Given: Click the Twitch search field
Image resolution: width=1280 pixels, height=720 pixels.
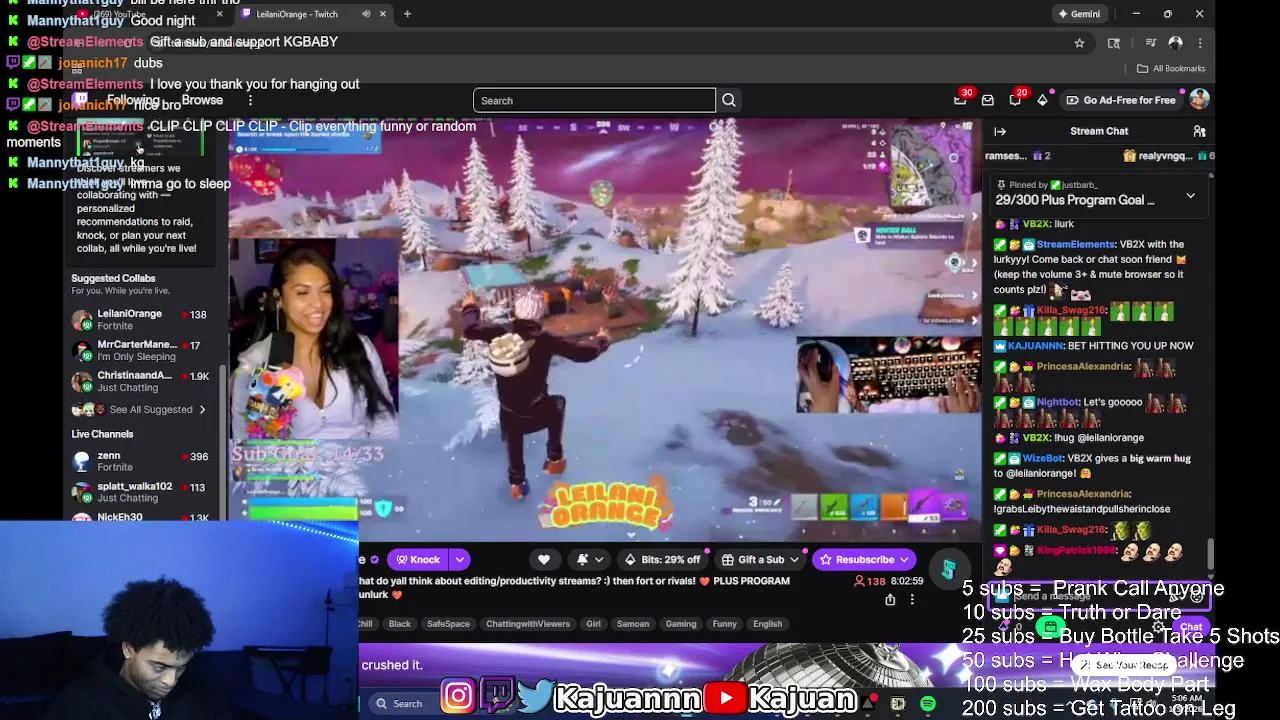Looking at the screenshot, I should pos(594,100).
